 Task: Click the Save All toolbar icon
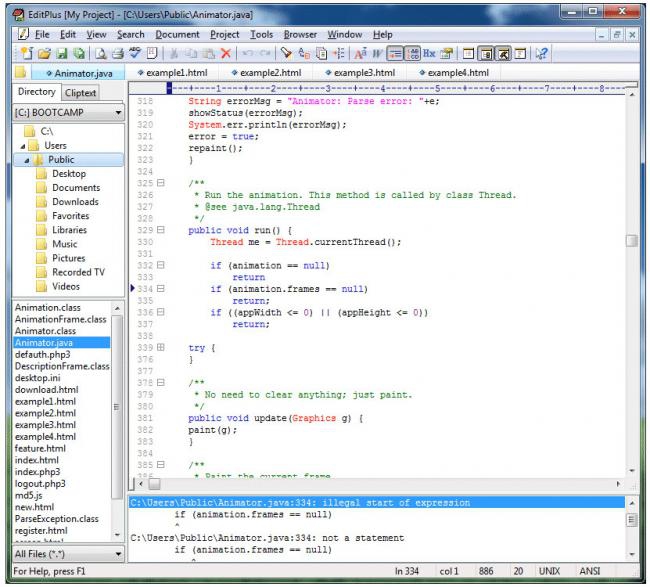(x=78, y=53)
